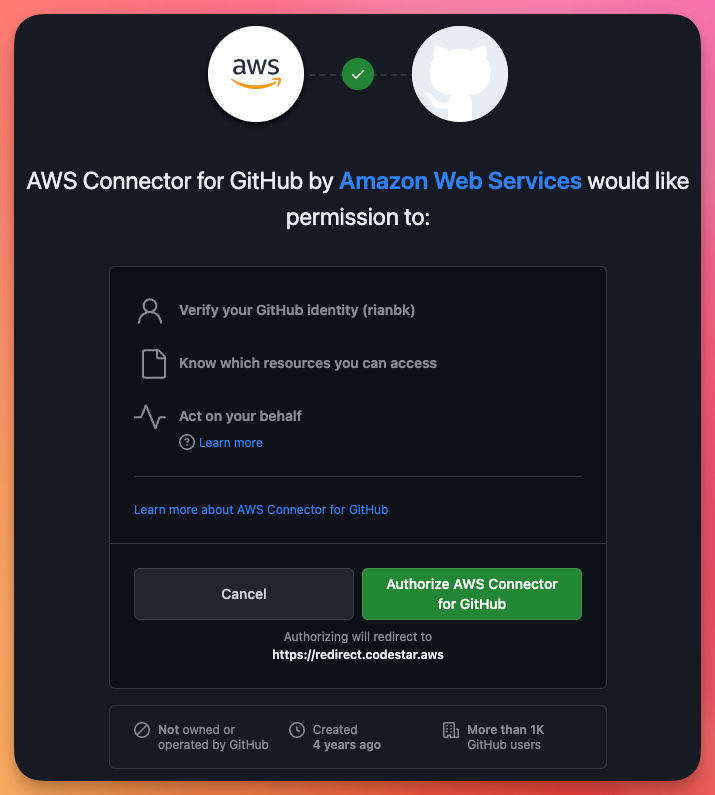Click the question mark help icon
Image resolution: width=715 pixels, height=795 pixels.
click(x=187, y=443)
